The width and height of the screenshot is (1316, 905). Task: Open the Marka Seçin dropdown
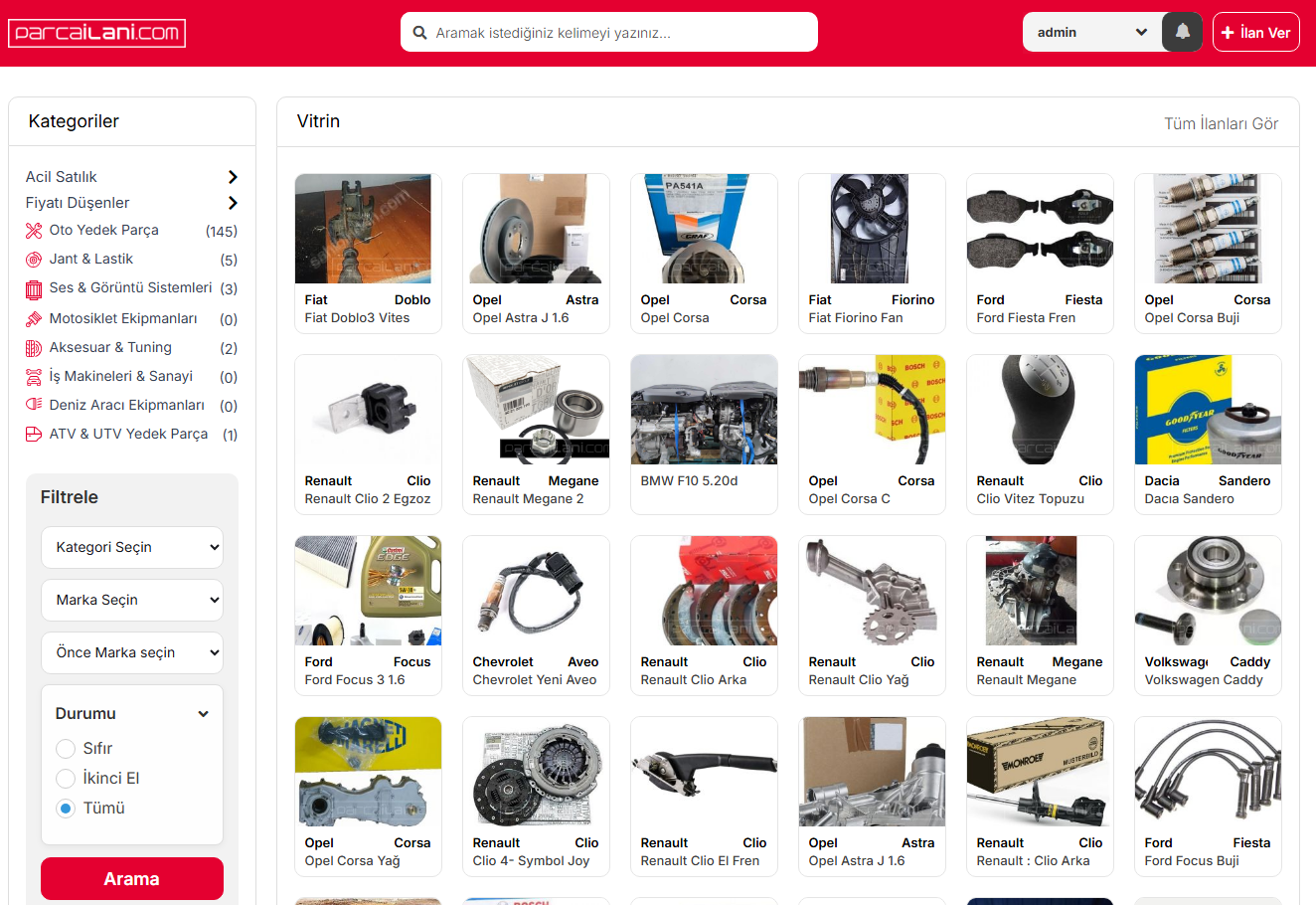[132, 601]
